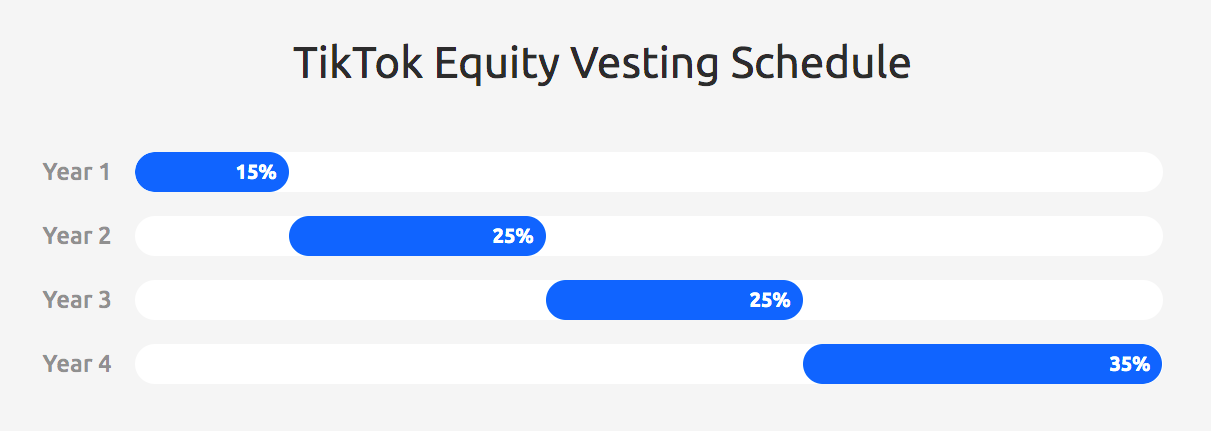The width and height of the screenshot is (1211, 431).
Task: Click the 35% value in Year 4 bar
Action: click(x=1129, y=364)
